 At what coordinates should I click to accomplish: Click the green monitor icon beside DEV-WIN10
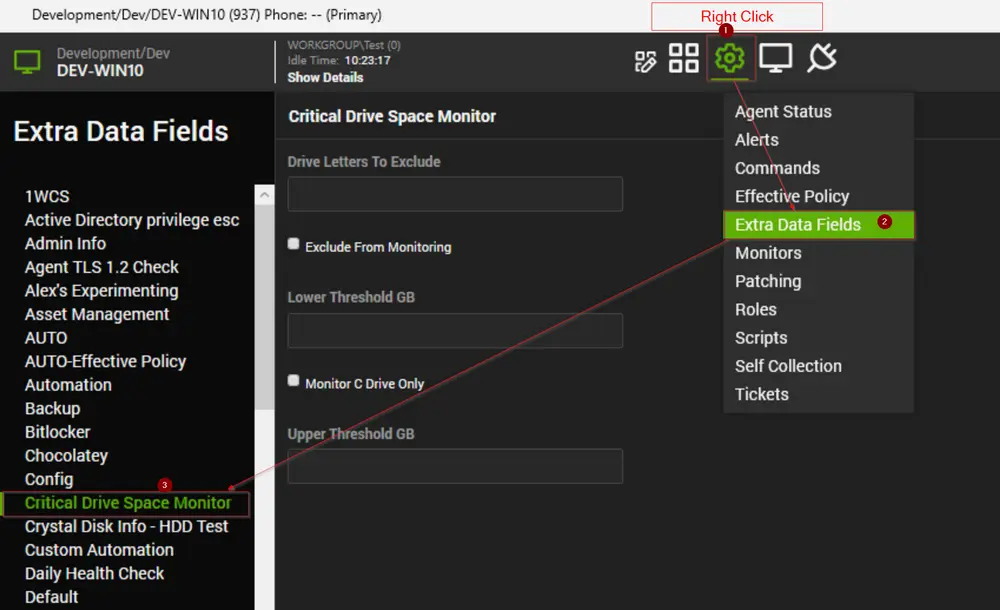click(x=27, y=62)
